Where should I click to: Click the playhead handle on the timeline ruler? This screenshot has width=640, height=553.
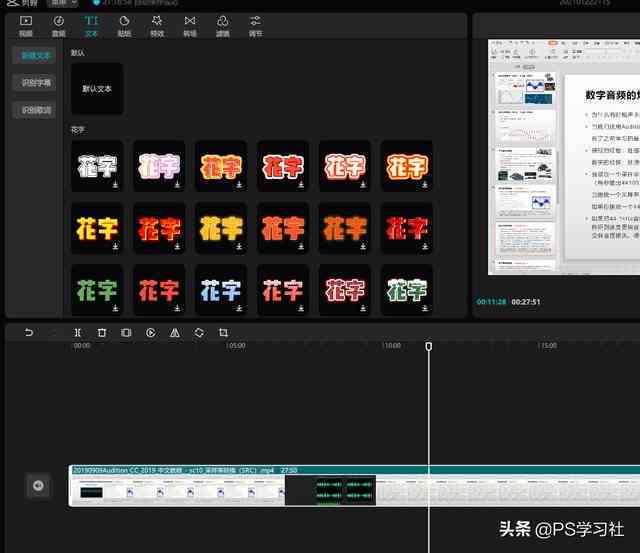429,346
